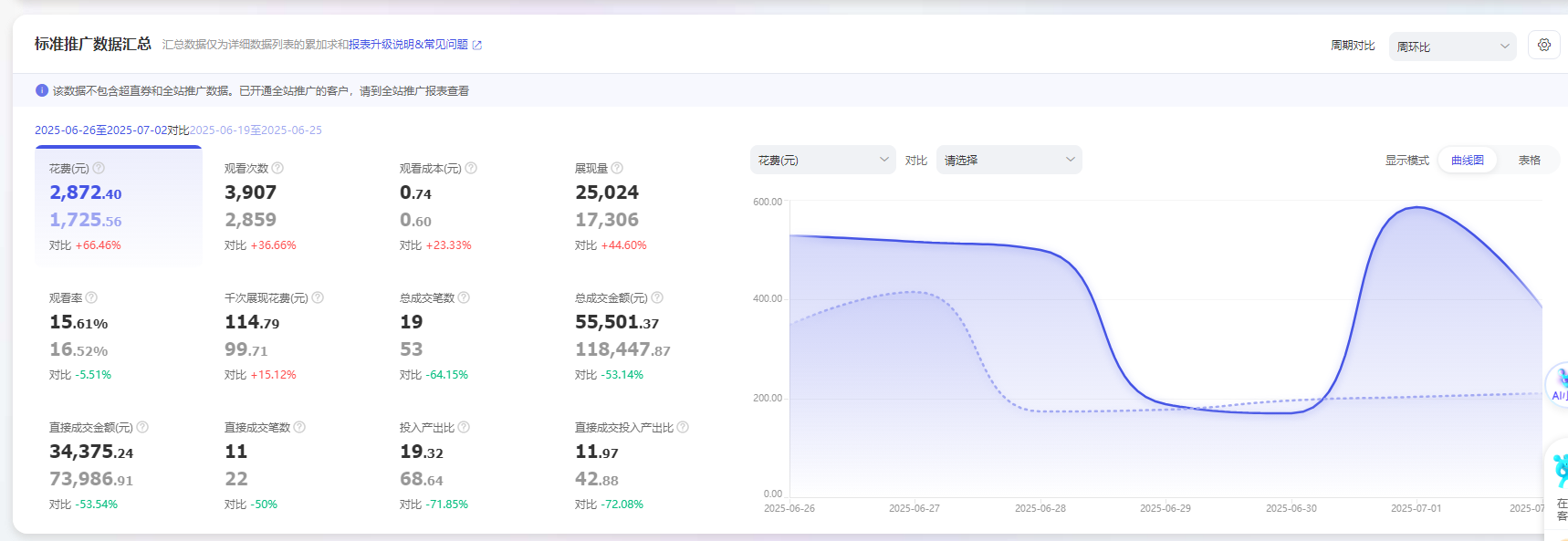
Task: Click the 2025-06-26至2025-07-02 date range
Action: point(100,130)
